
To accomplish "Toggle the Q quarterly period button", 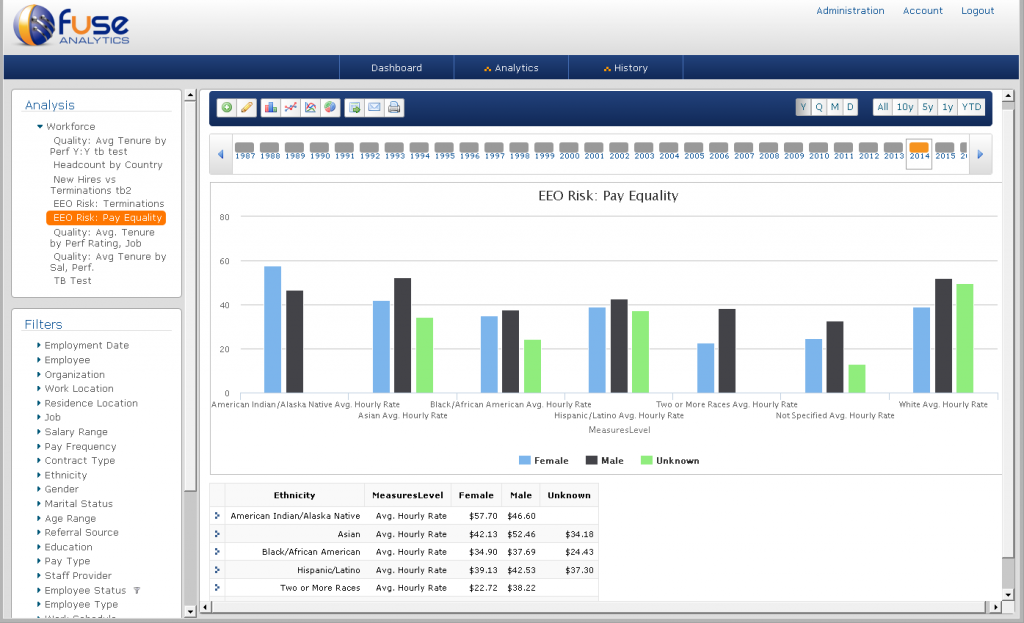I will pos(819,107).
